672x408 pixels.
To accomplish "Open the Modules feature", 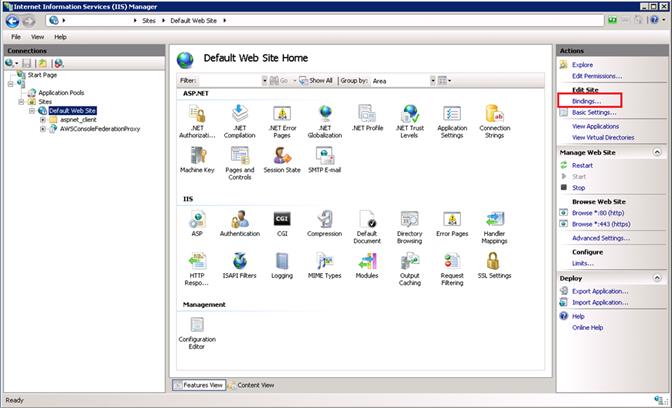I will click(367, 265).
